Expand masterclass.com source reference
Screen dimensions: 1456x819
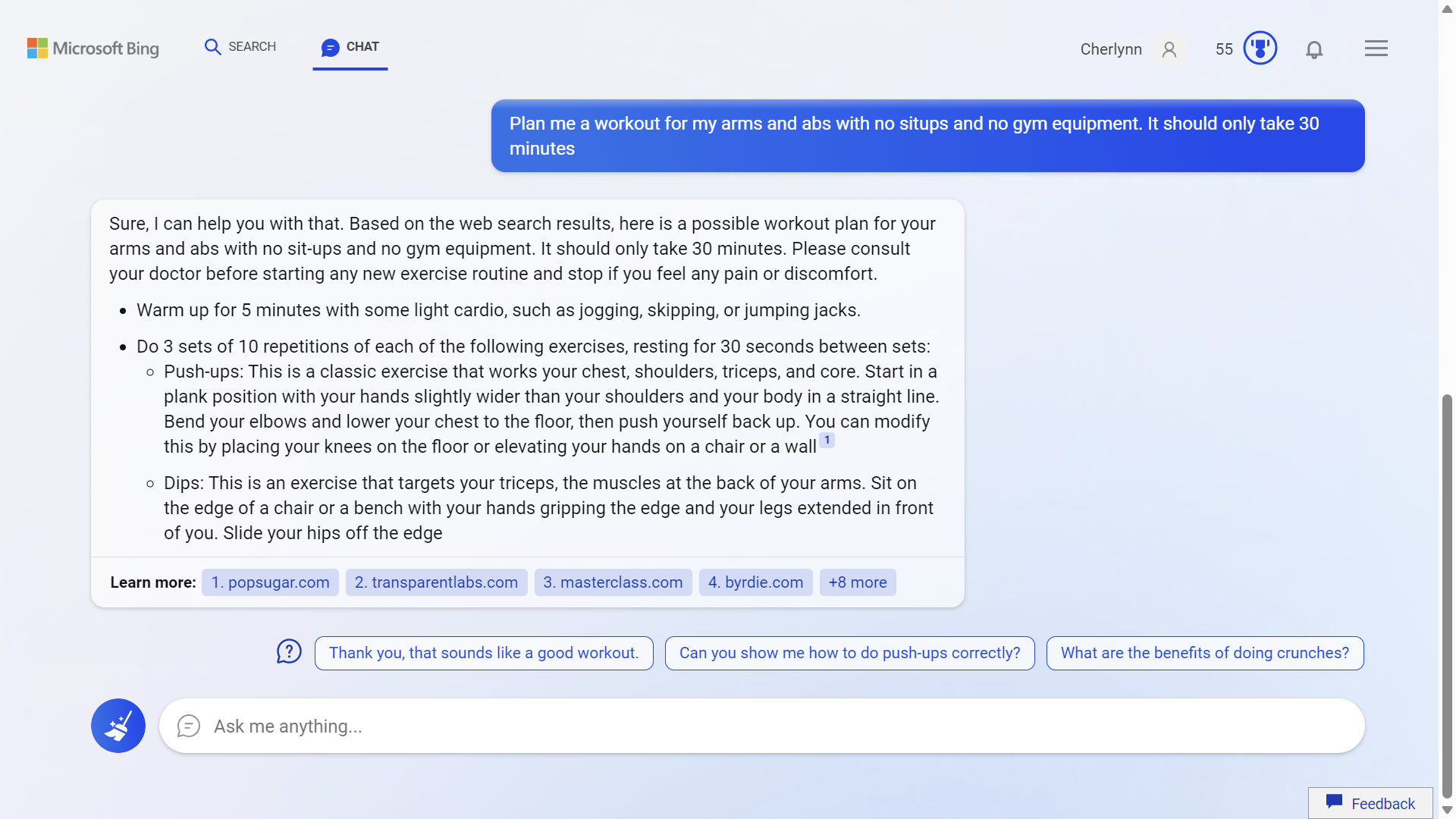coord(613,582)
